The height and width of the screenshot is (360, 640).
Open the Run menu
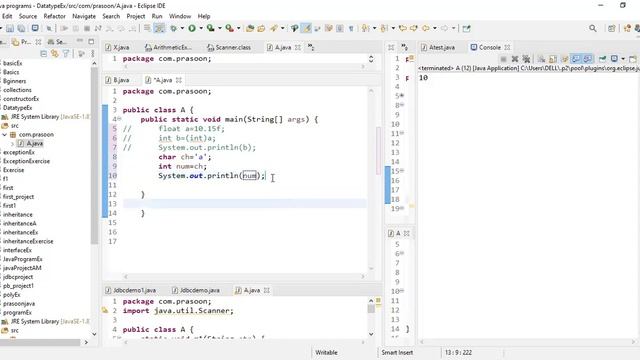(157, 16)
